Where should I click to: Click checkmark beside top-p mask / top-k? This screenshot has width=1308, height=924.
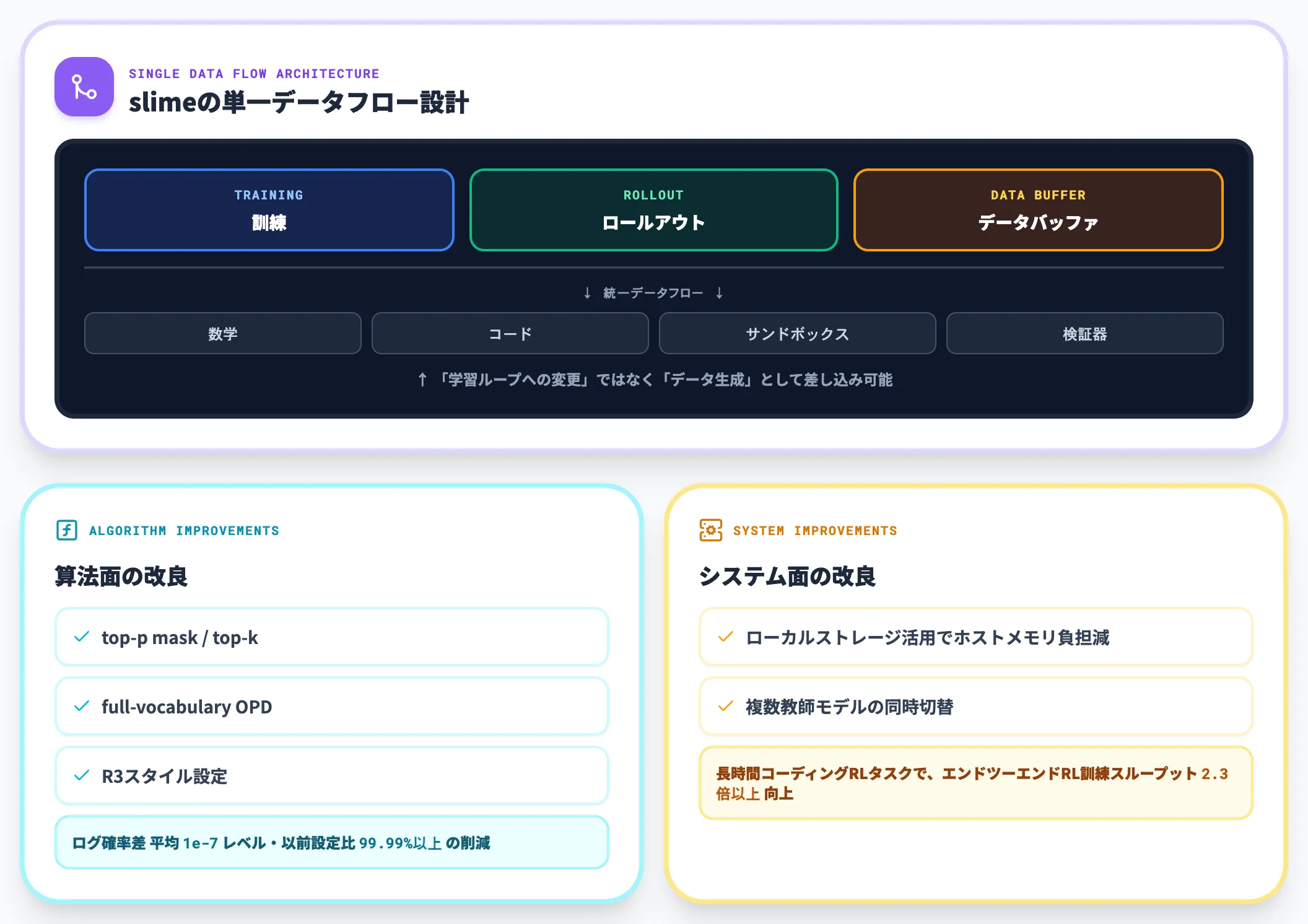tap(82, 637)
